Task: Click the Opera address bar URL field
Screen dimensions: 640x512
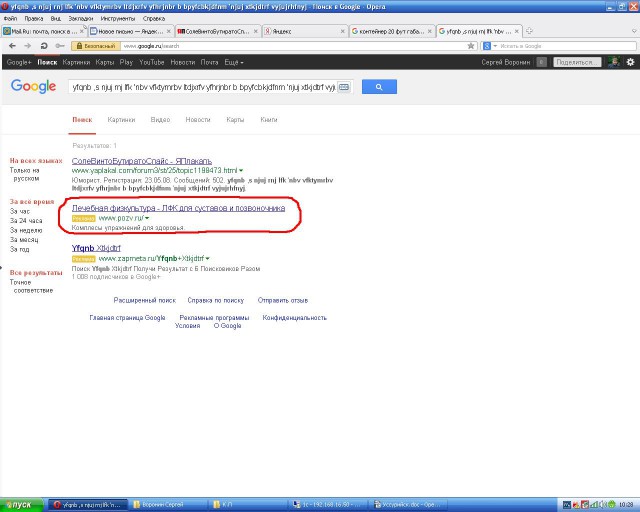Action: (294, 46)
